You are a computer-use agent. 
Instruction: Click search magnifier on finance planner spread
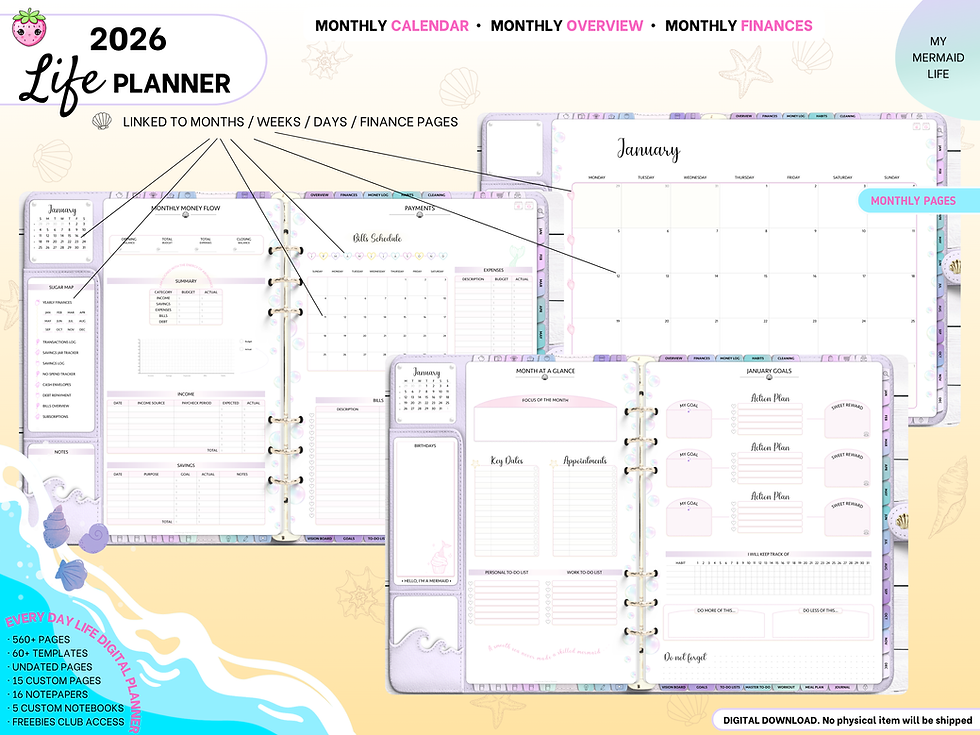point(541,211)
